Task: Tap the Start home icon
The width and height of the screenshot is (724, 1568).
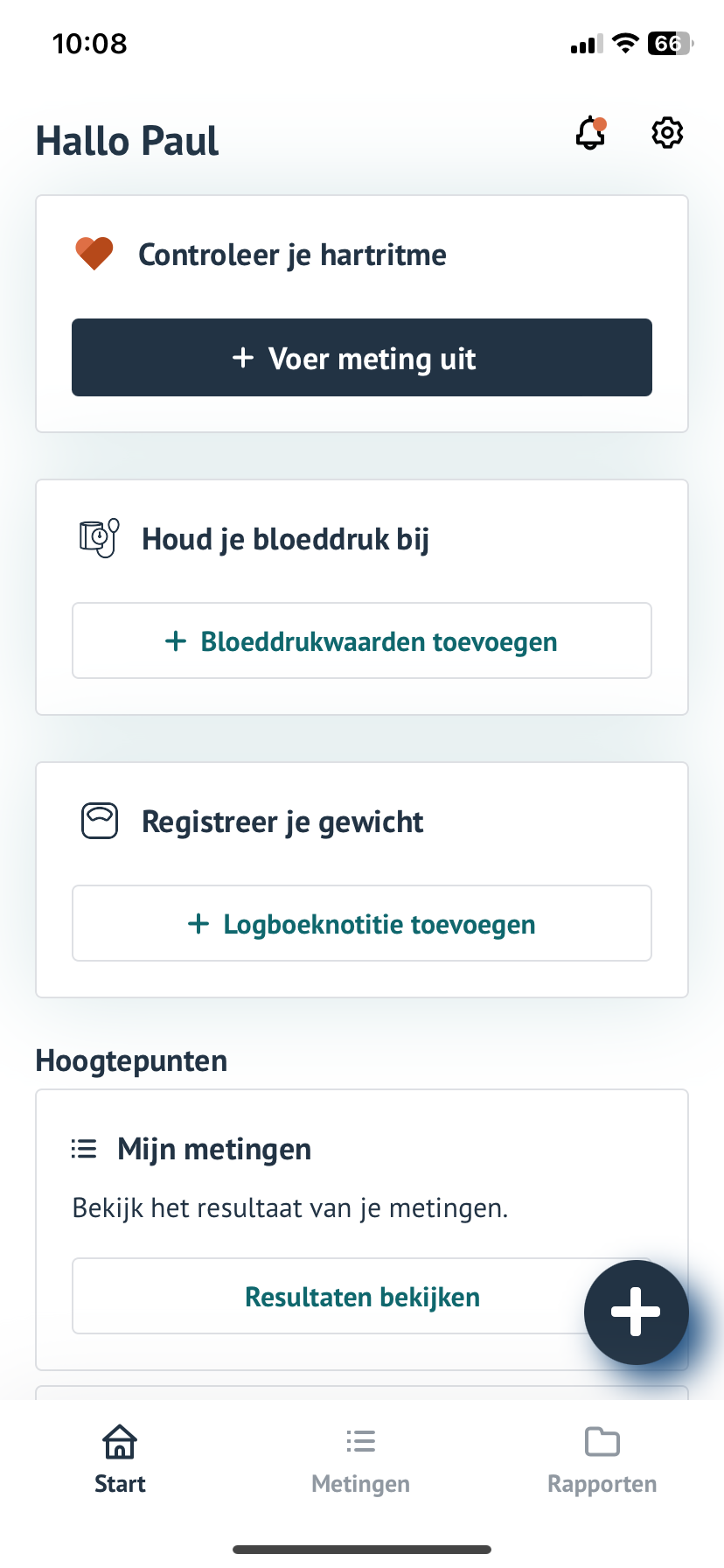Action: click(x=120, y=1442)
